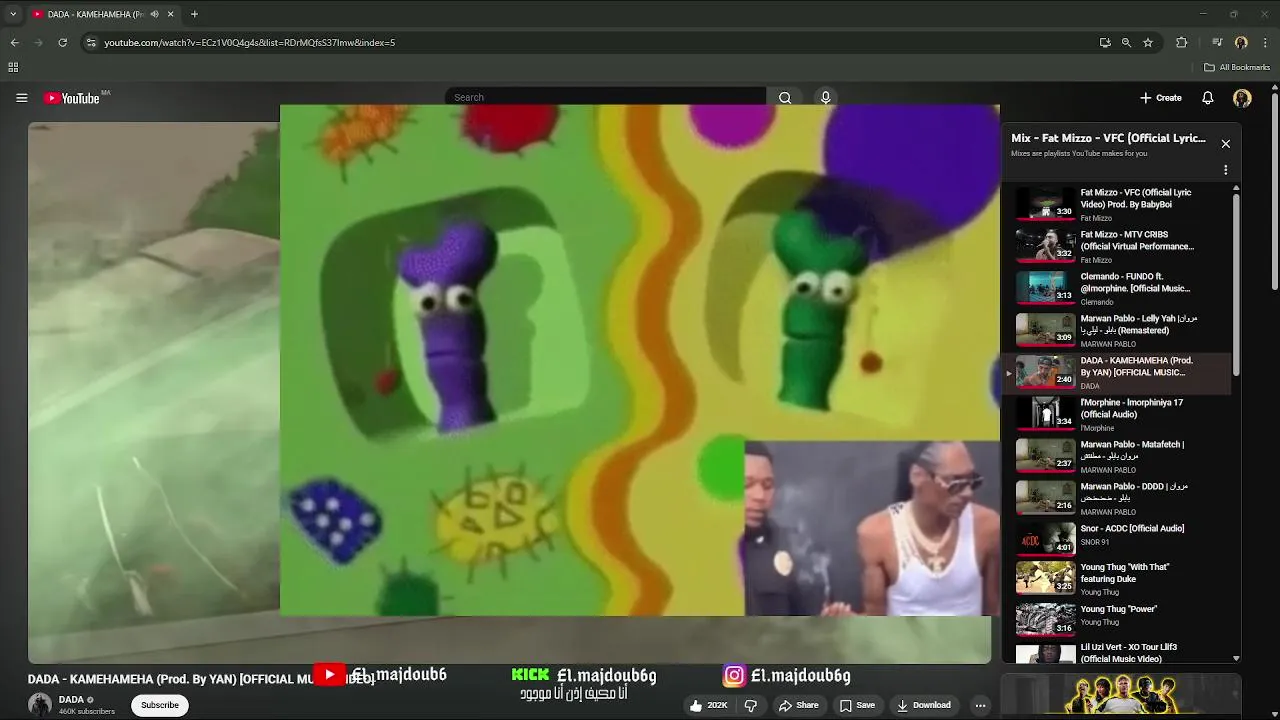Play Clemando - FUNDO in playlist
This screenshot has height=720, width=1280.
pyautogui.click(x=1118, y=287)
